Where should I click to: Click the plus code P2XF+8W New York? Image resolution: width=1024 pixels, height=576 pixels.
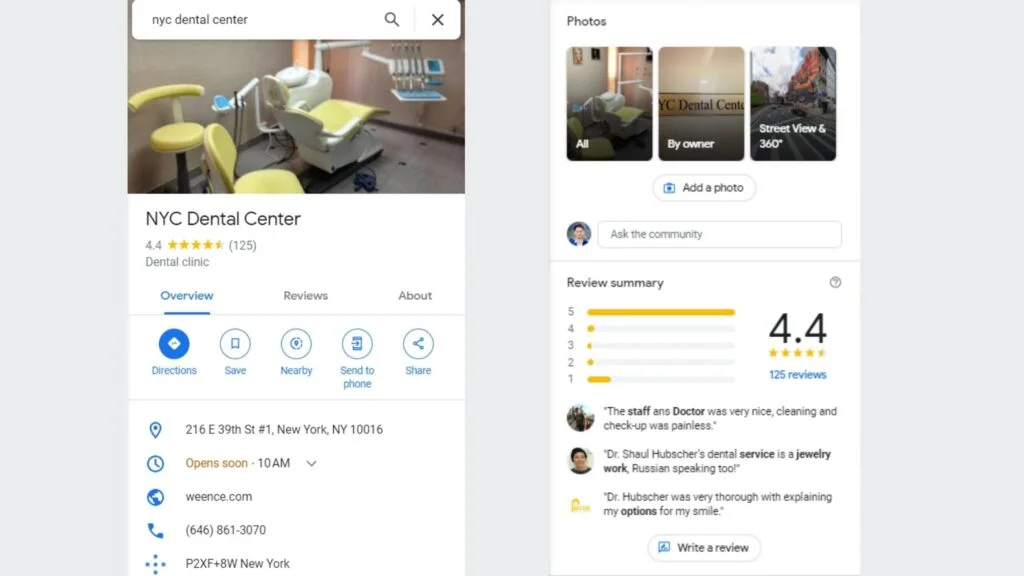pos(238,564)
